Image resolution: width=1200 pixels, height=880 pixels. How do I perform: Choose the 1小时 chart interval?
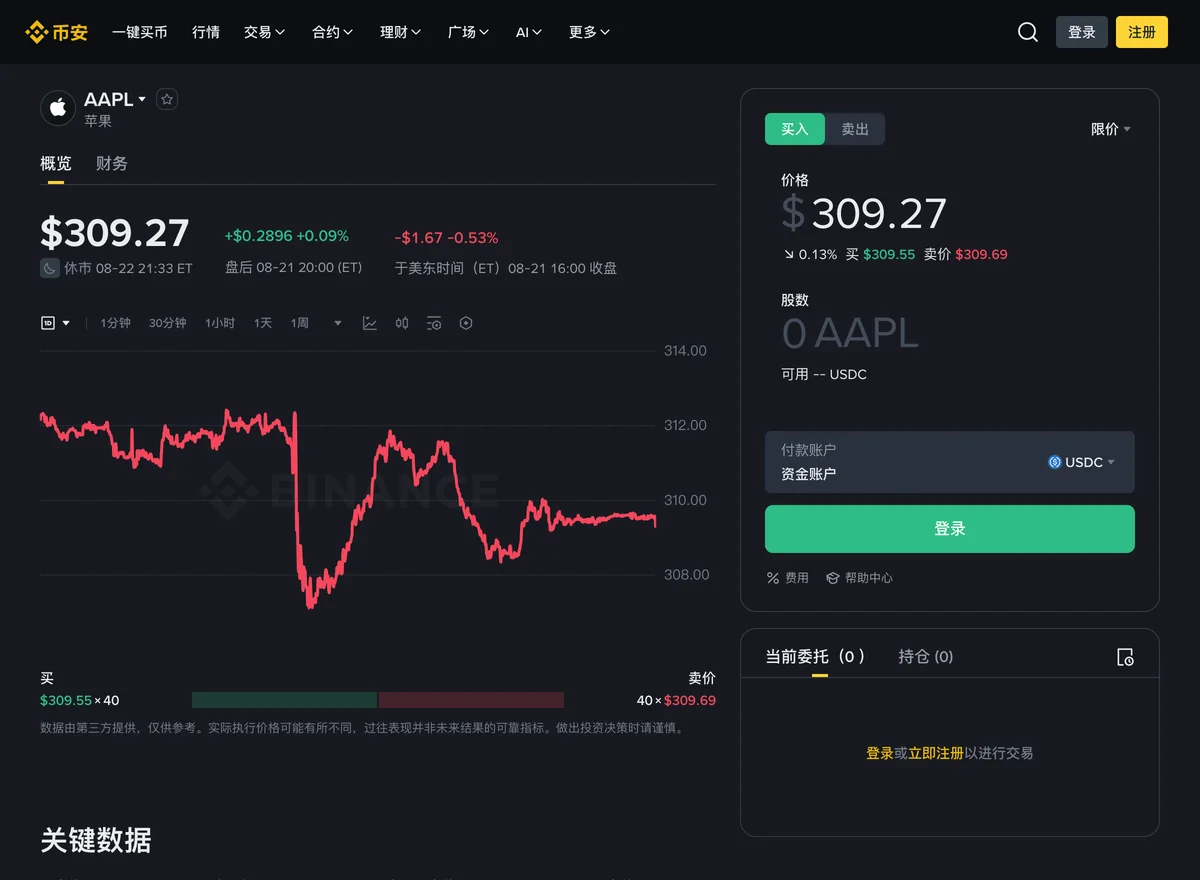[x=220, y=323]
